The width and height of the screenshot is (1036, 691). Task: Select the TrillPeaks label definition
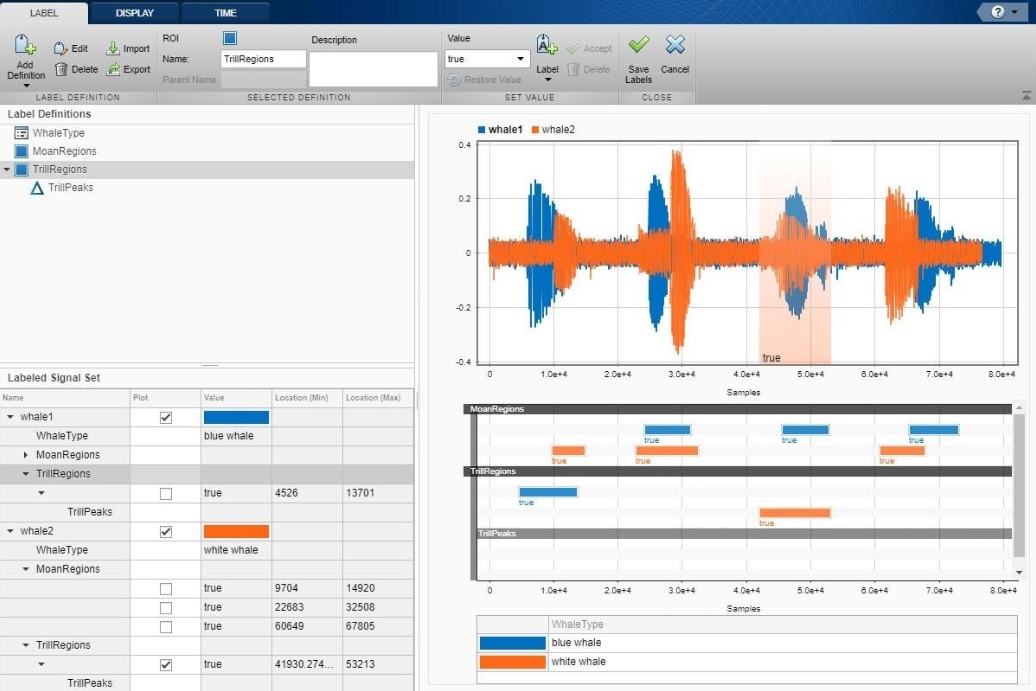pyautogui.click(x=70, y=187)
